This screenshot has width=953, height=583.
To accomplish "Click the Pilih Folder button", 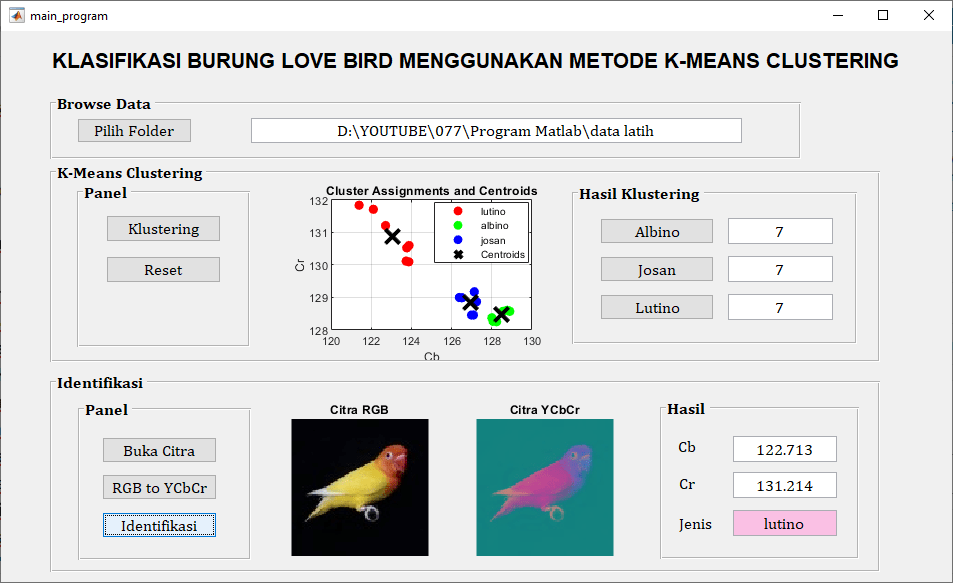I will pos(134,130).
